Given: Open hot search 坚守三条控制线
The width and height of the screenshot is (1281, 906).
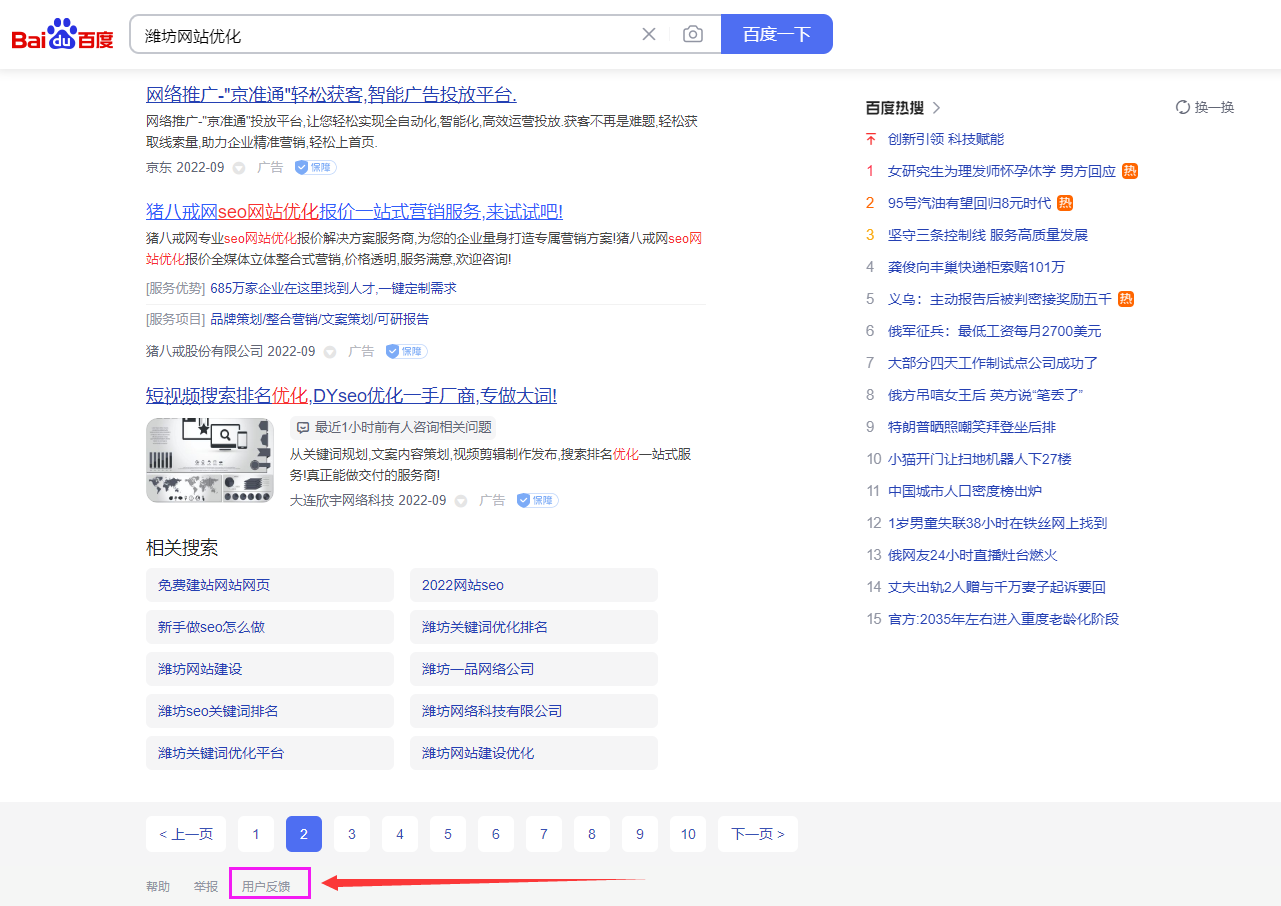Looking at the screenshot, I should 988,235.
